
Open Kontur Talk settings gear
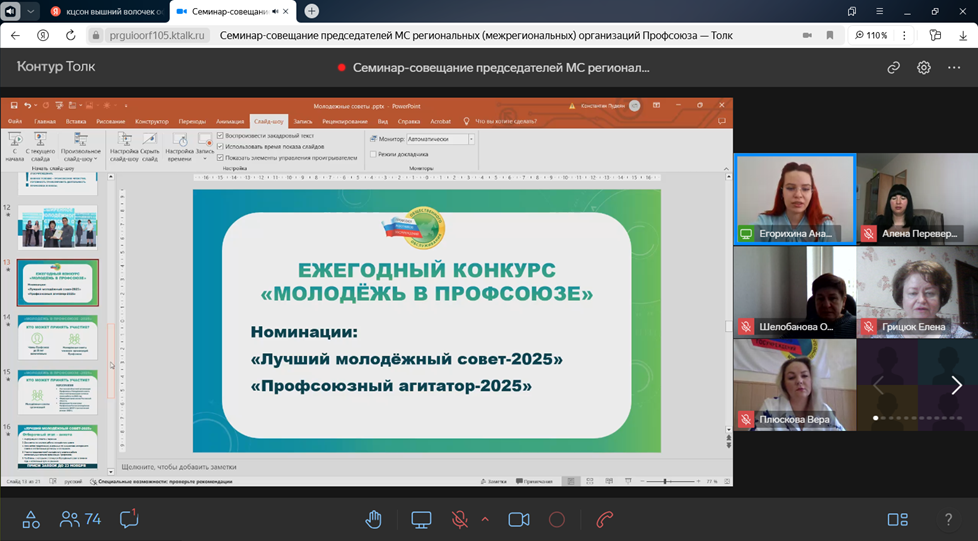point(924,67)
